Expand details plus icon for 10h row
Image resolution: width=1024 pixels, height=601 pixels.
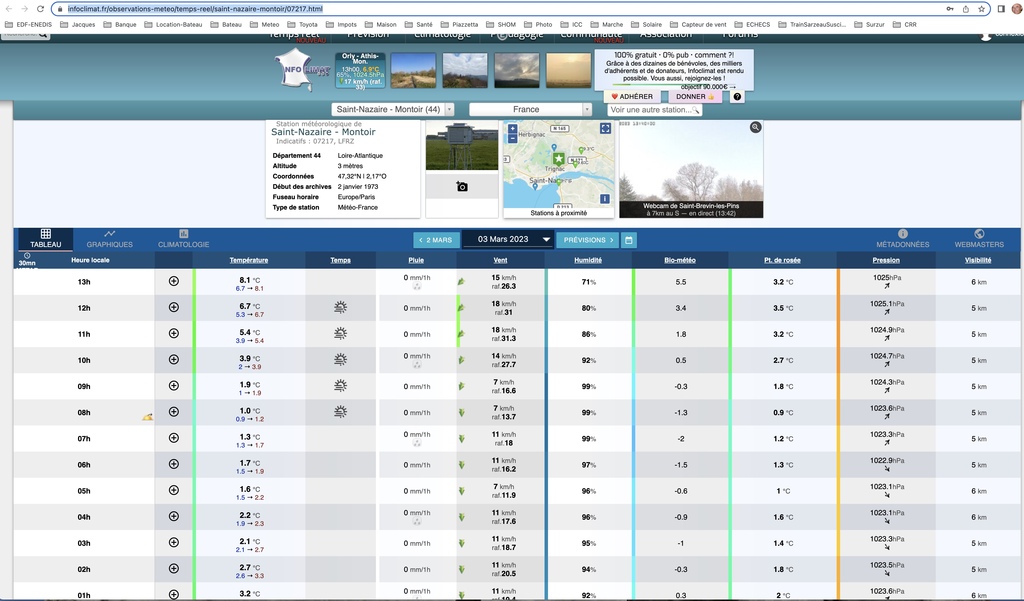coord(174,359)
